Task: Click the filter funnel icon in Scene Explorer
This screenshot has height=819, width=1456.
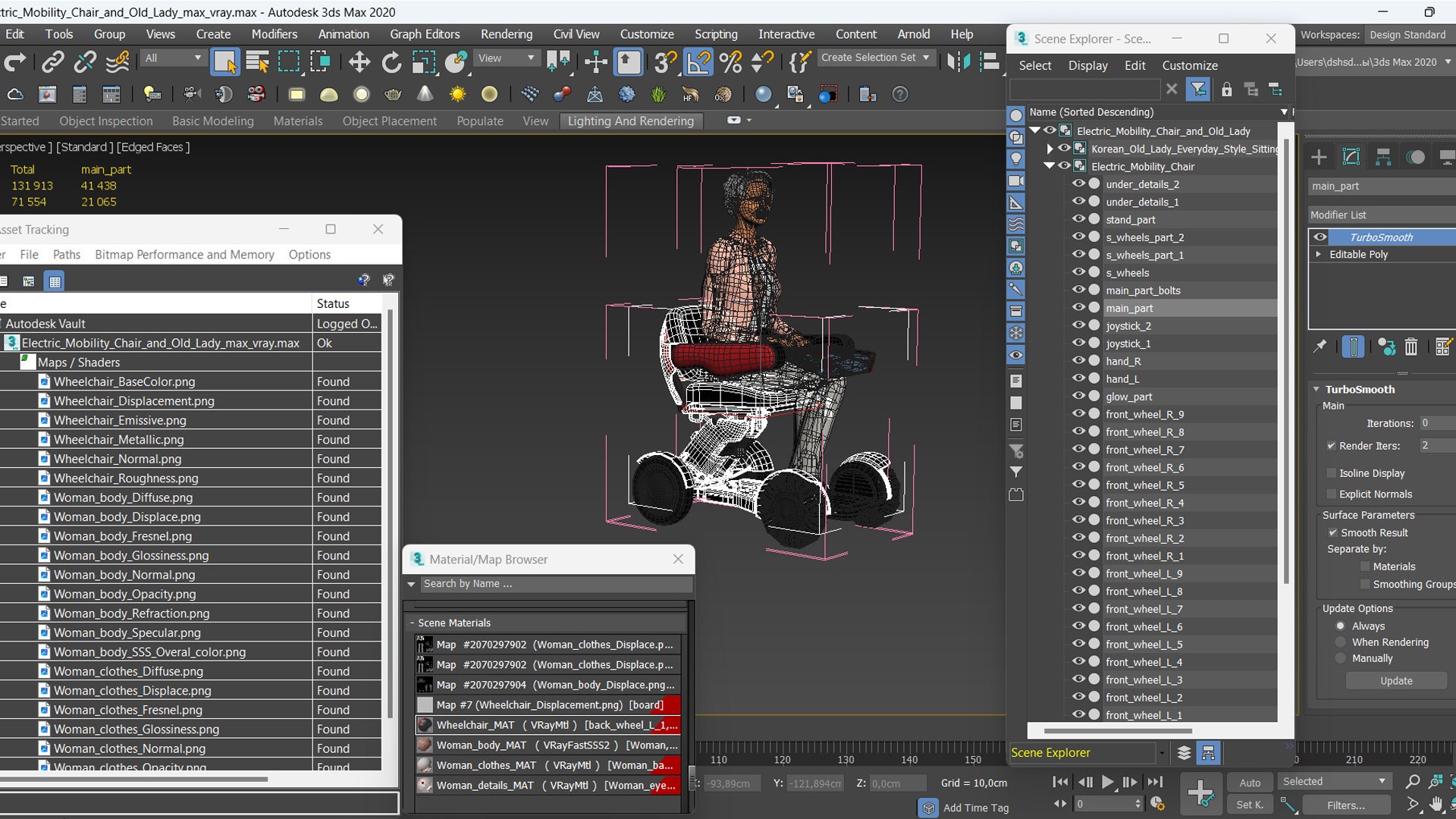Action: pyautogui.click(x=1198, y=89)
